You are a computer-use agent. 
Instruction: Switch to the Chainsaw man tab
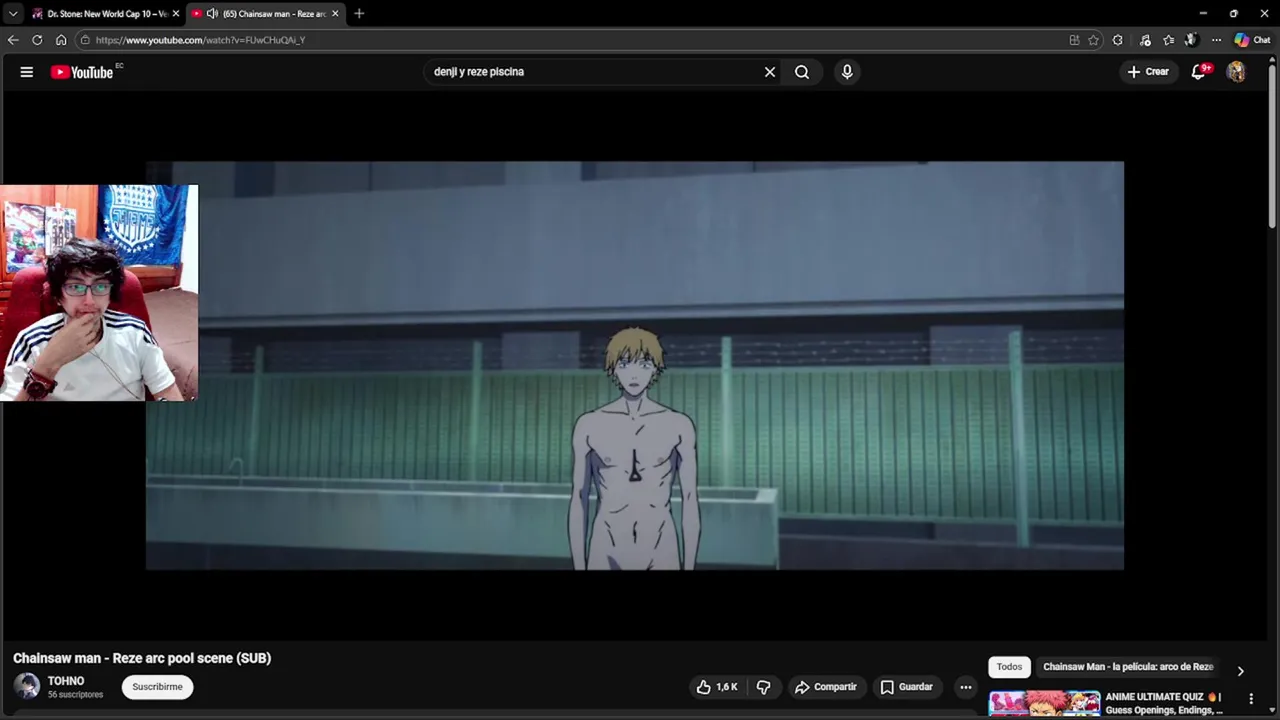pos(265,14)
